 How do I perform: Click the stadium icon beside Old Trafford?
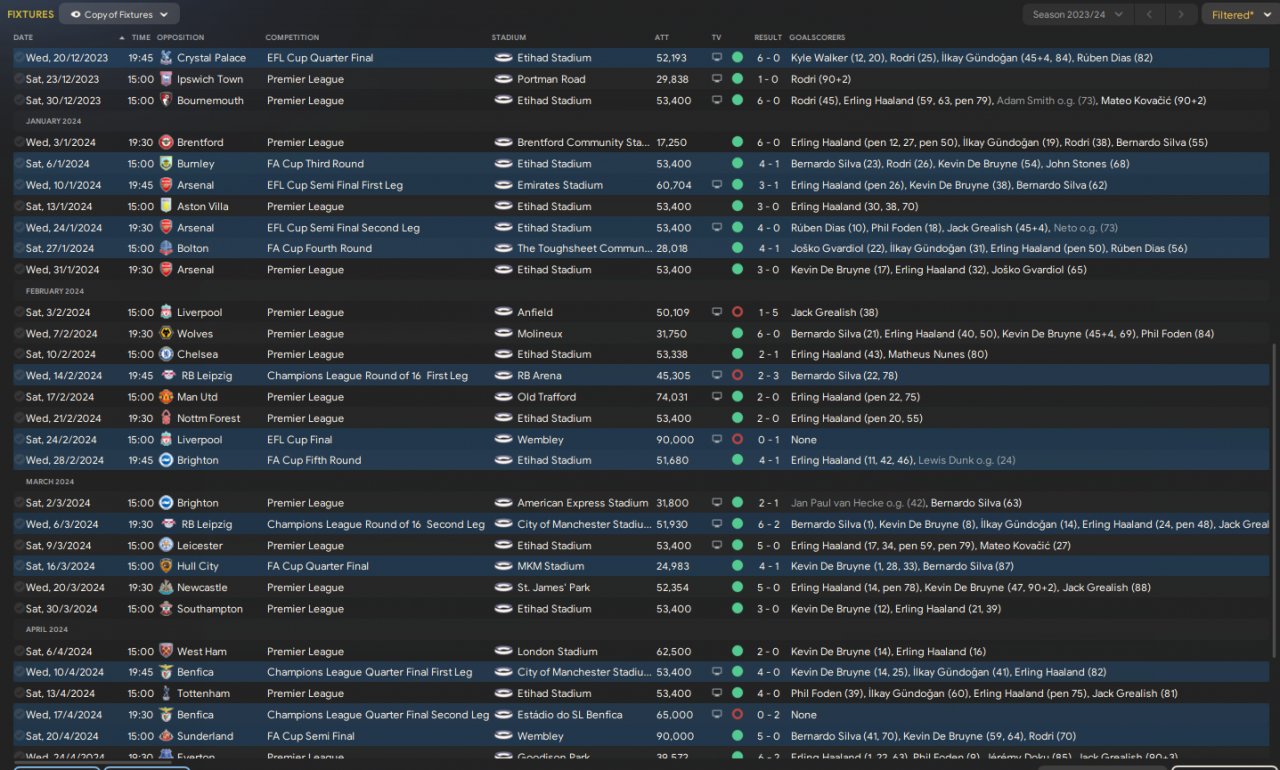click(x=503, y=397)
